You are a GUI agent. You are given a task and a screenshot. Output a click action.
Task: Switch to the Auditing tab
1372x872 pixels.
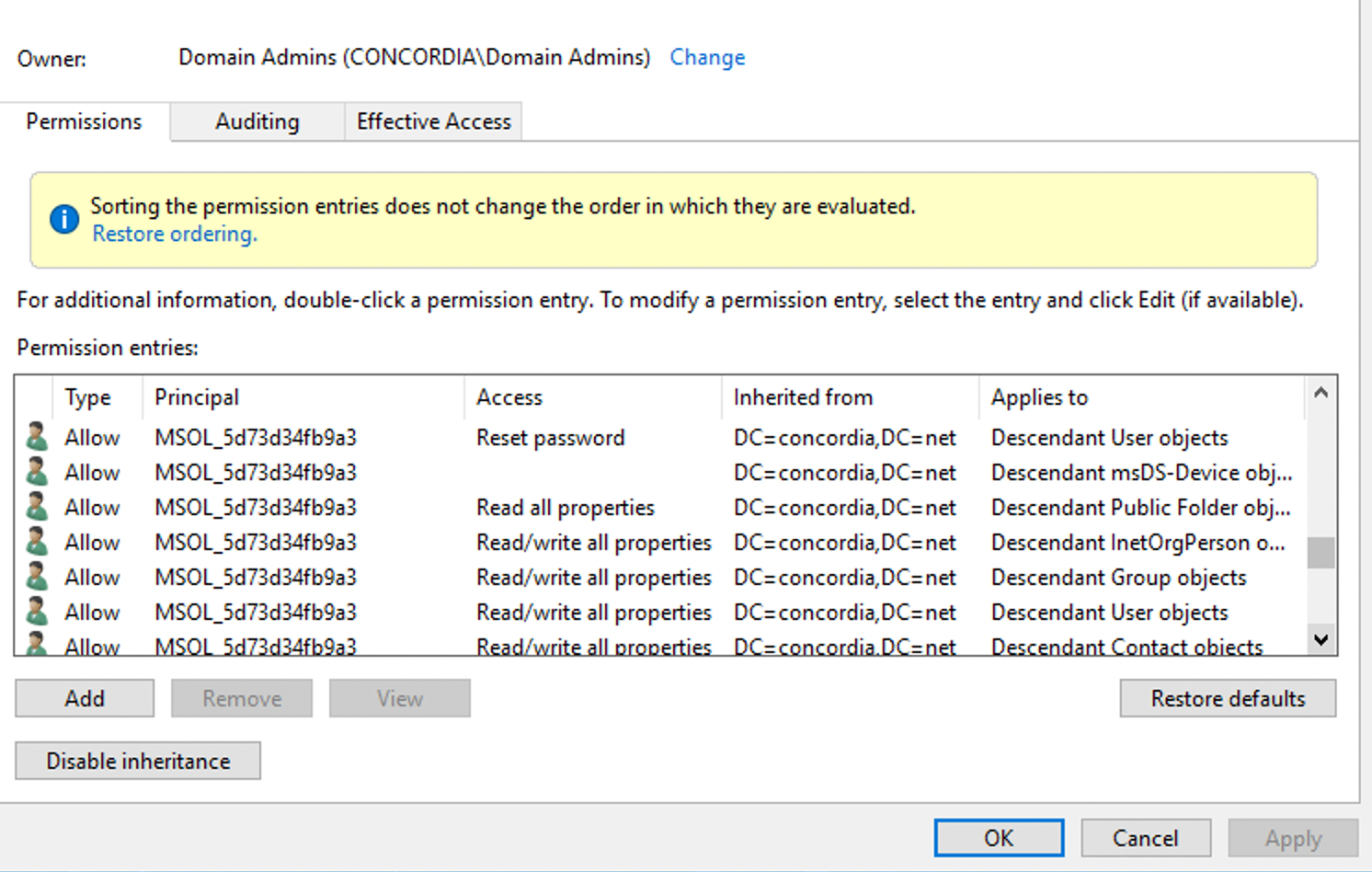(x=257, y=120)
